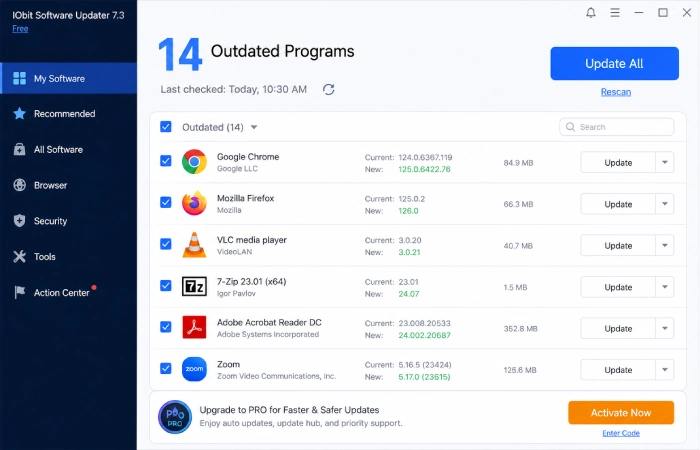
Task: Click the PRO badge icon
Action: tap(175, 417)
